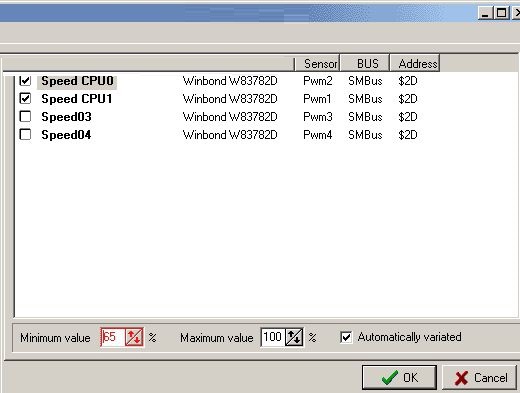
Task: Click Pwm1 sensor cell
Action: click(x=317, y=99)
